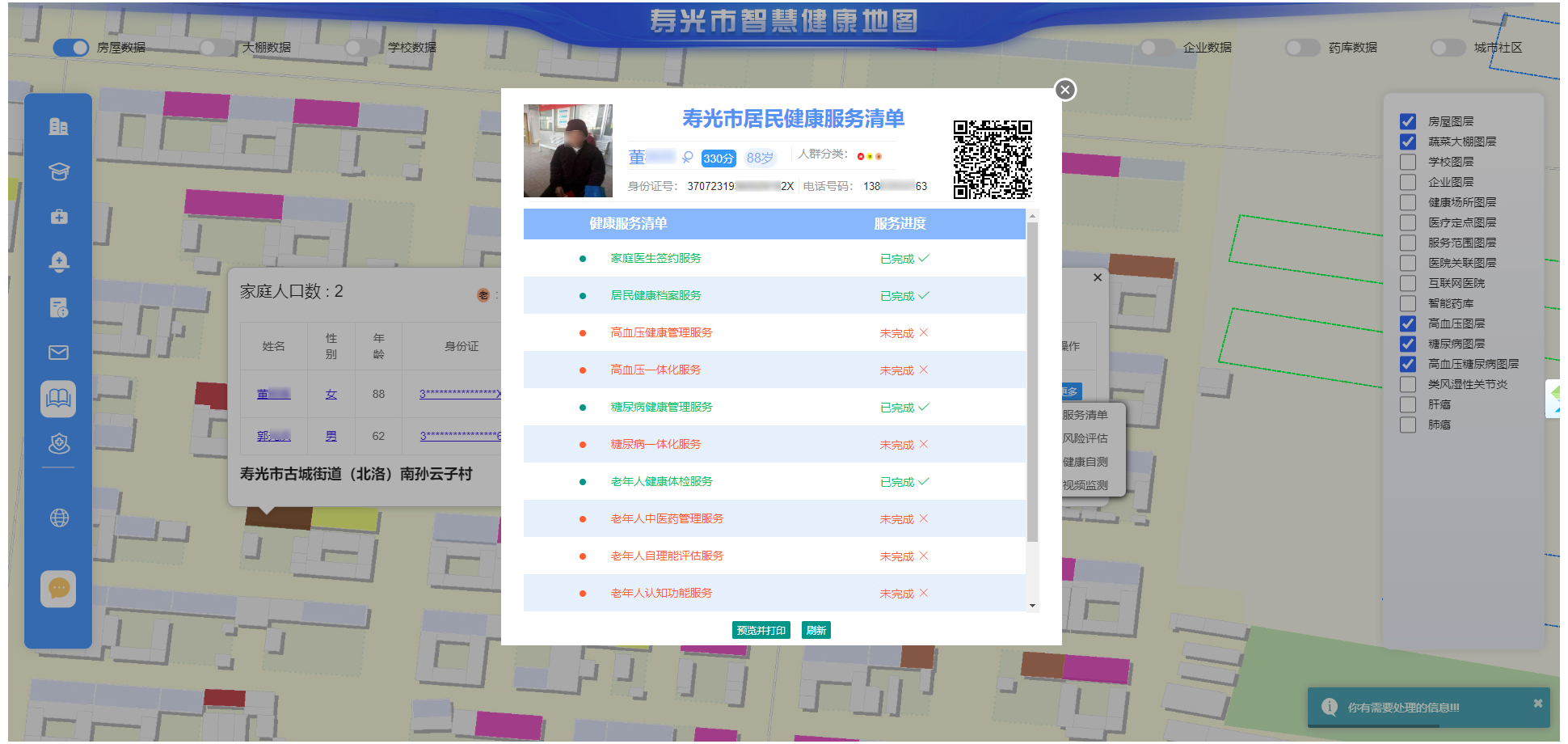Click the medical kit icon in sidebar
The height and width of the screenshot is (744, 1568).
click(x=58, y=217)
